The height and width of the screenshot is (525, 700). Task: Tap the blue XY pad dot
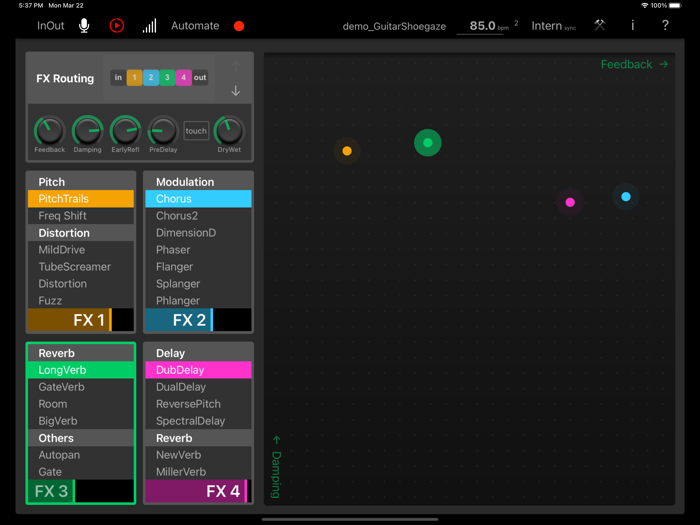[626, 196]
